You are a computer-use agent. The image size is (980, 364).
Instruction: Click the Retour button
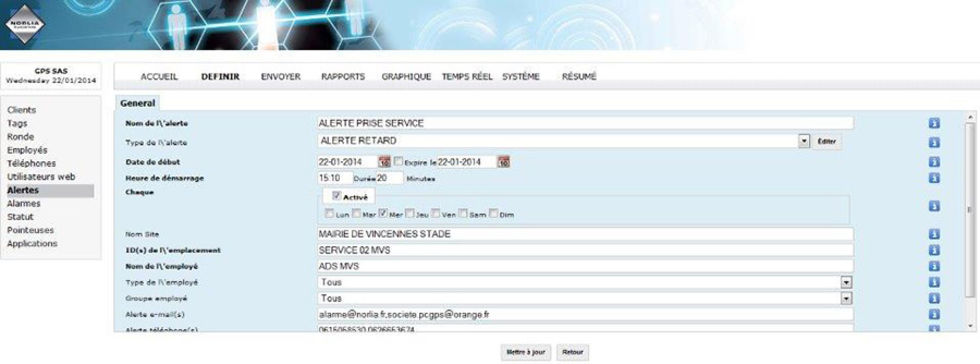point(572,353)
